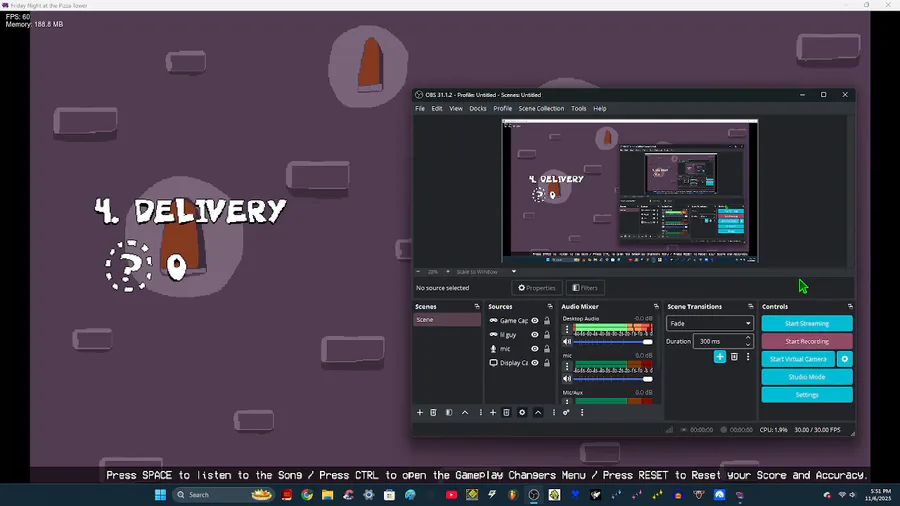Decrease transition duration with down arrow
The image size is (900, 506).
(x=748, y=345)
